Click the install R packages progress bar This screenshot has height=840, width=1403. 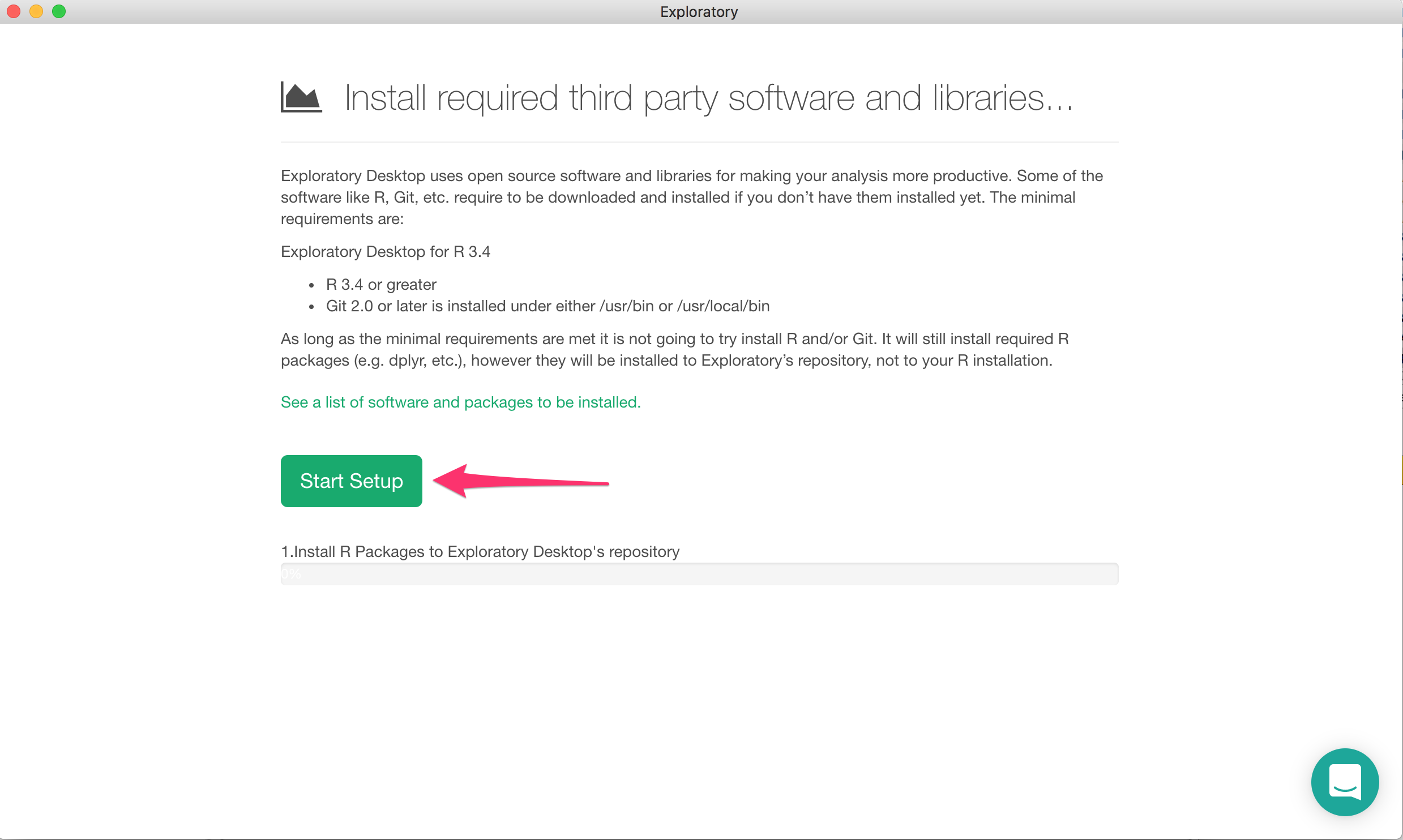[699, 574]
